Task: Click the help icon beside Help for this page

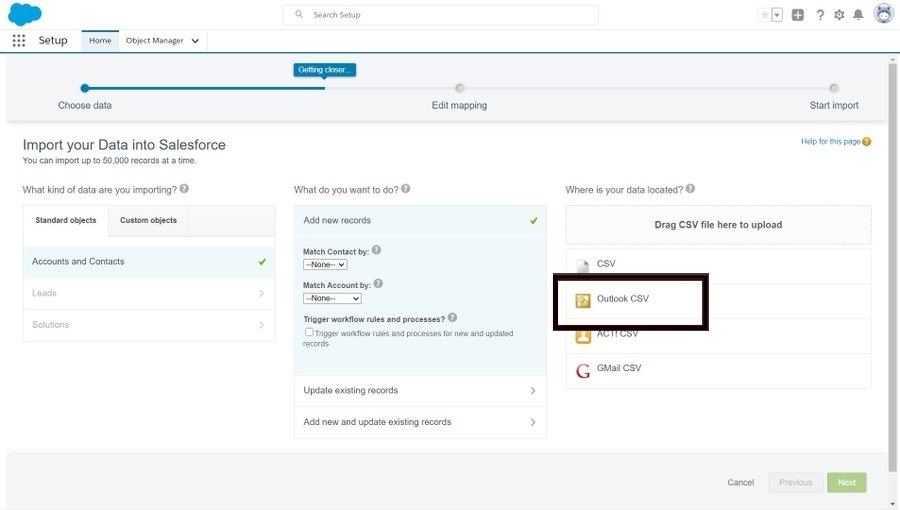Action: click(867, 142)
